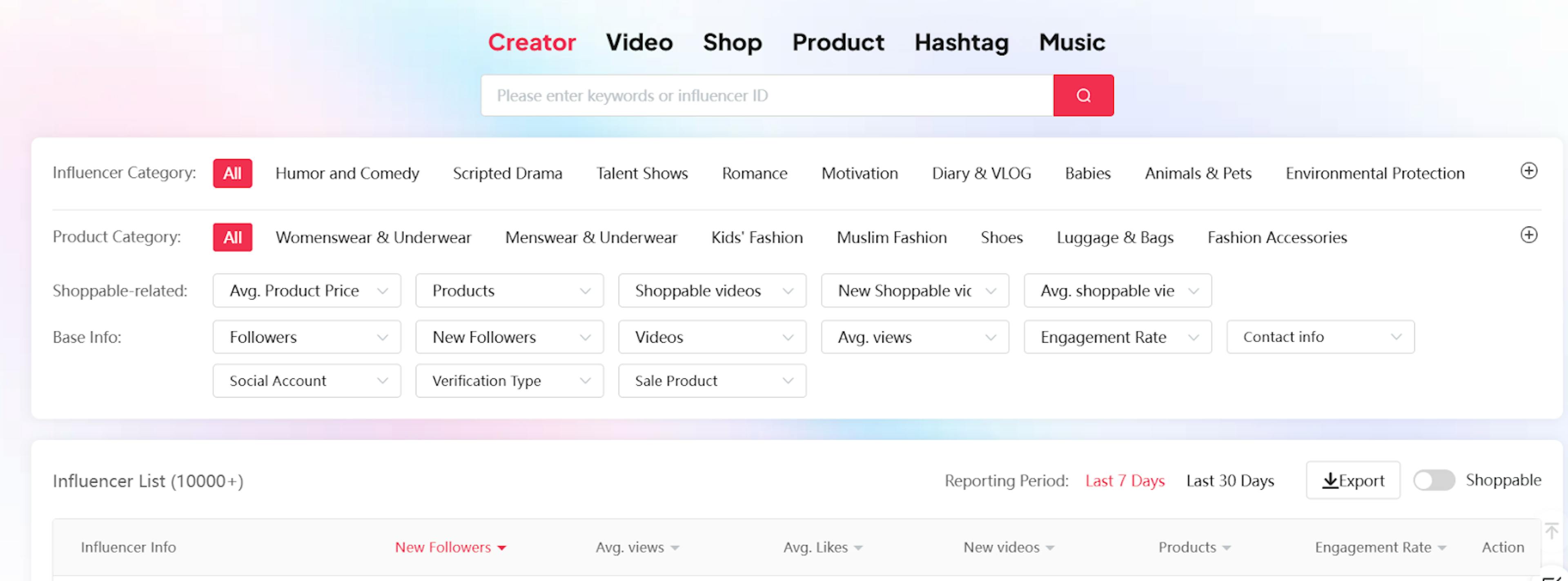This screenshot has height=581, width=1568.
Task: Open the Avg. Product Price dropdown
Action: pyautogui.click(x=307, y=290)
